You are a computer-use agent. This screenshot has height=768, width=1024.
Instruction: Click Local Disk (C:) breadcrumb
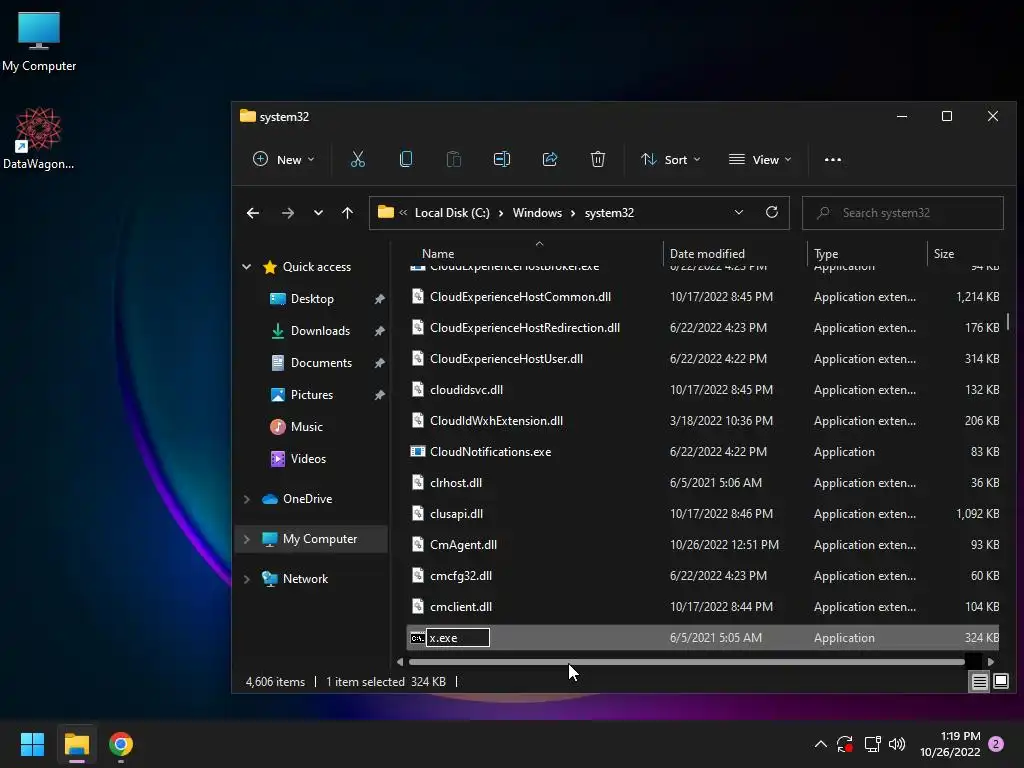click(x=452, y=213)
